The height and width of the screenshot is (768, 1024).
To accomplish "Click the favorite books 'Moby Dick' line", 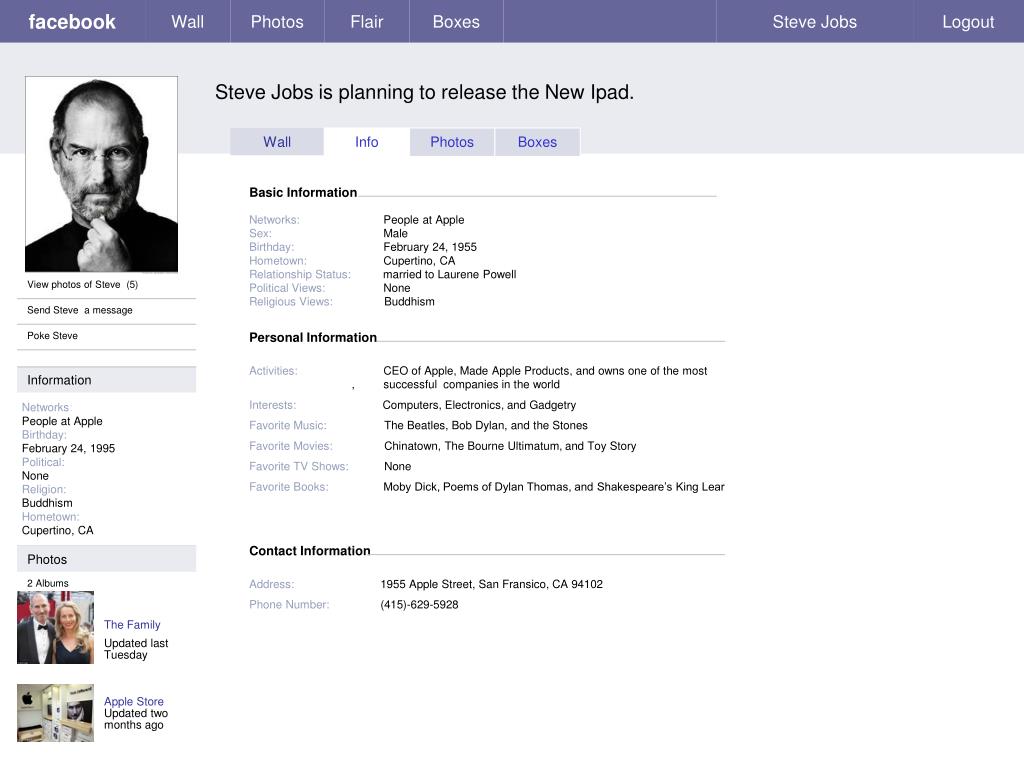I will [x=554, y=487].
